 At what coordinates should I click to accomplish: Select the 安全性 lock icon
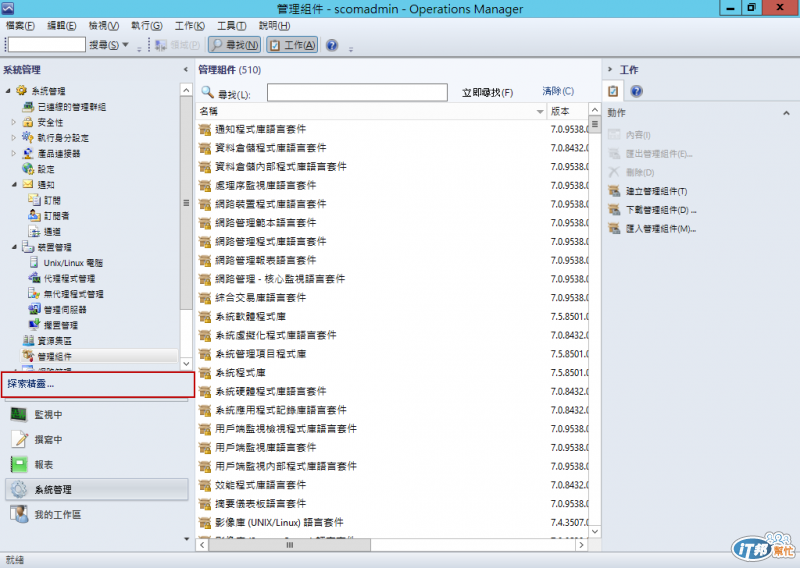(x=28, y=122)
